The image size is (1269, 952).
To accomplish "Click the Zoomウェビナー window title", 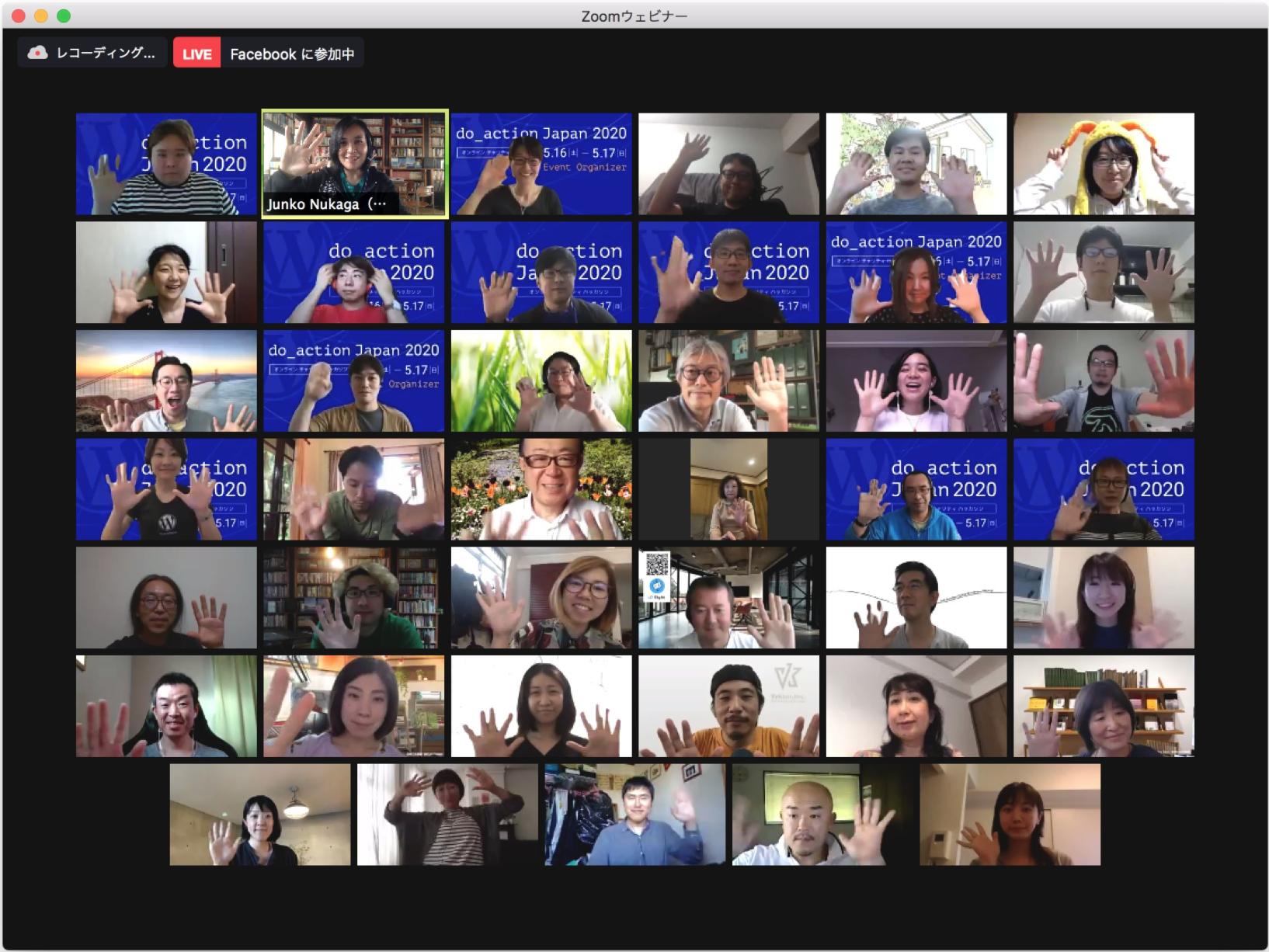I will [x=634, y=16].
